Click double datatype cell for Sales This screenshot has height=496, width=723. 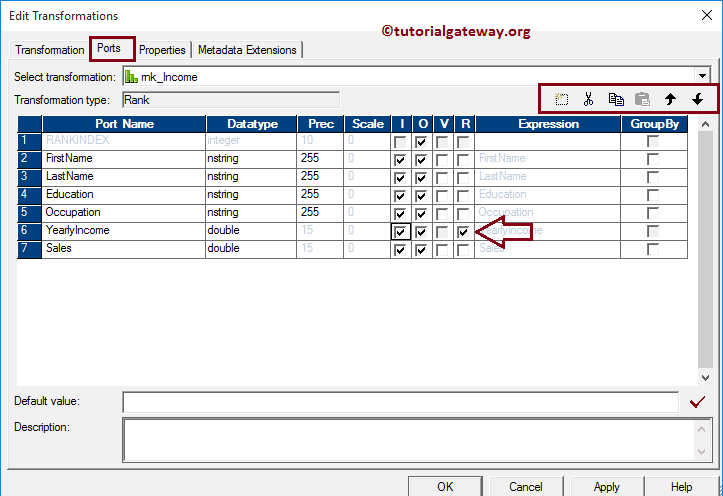(x=251, y=249)
